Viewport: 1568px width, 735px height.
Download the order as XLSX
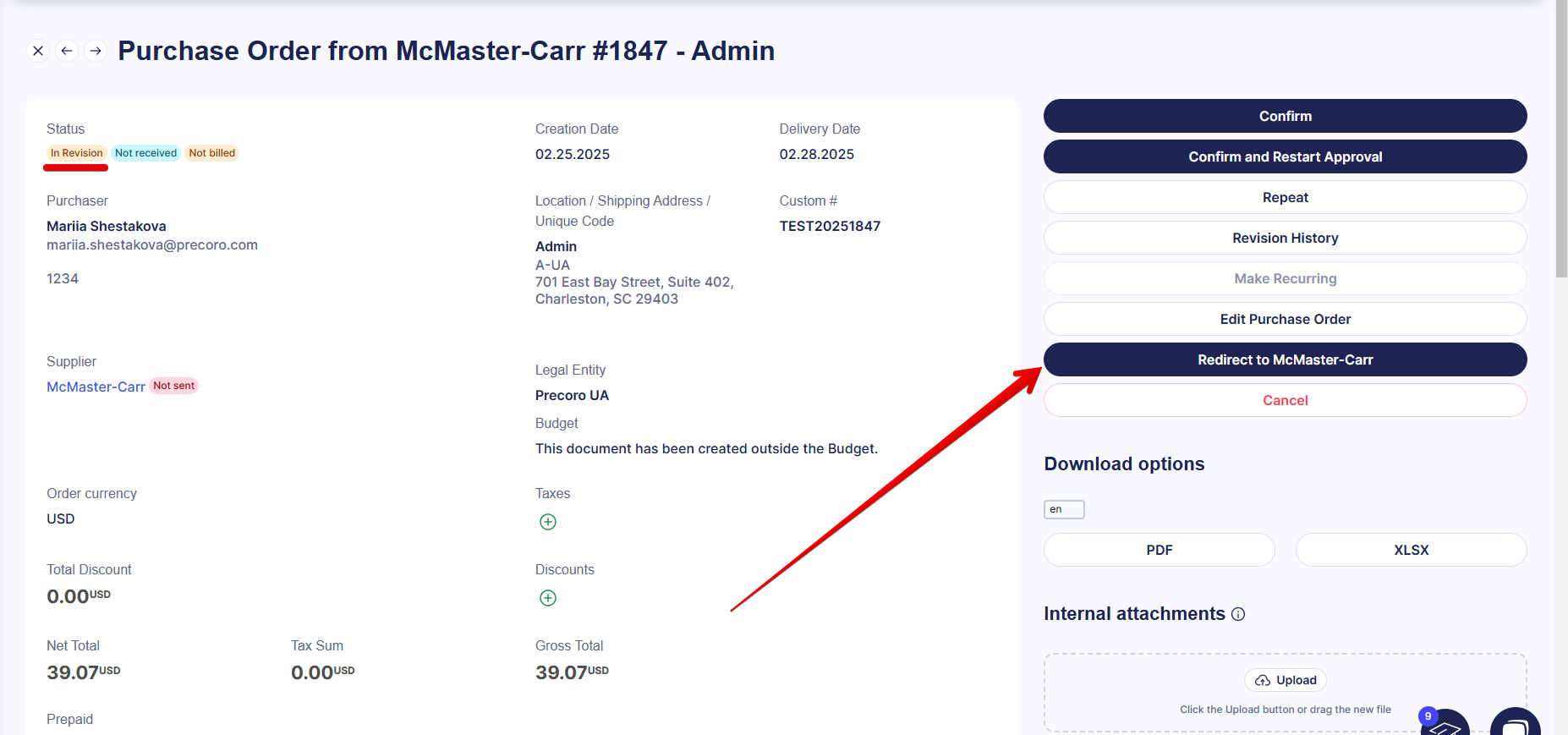click(x=1411, y=550)
